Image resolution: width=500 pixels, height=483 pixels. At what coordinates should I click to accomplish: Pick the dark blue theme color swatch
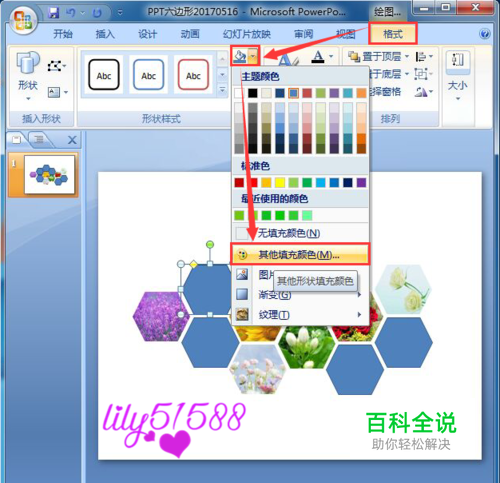280,93
